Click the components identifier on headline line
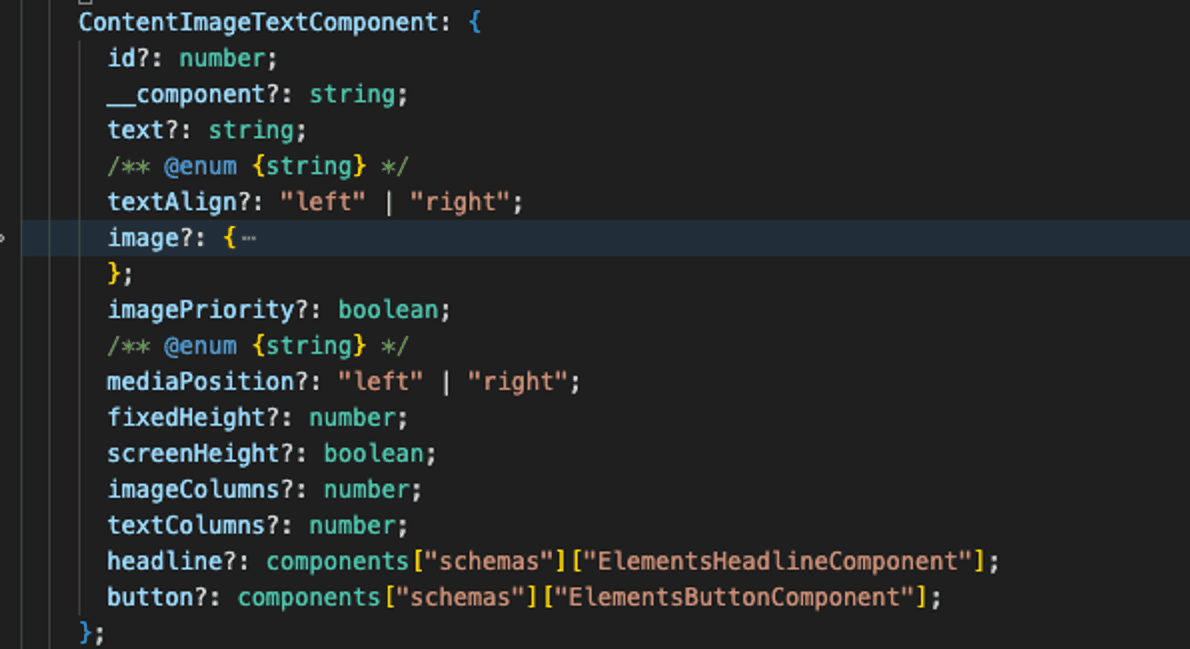Screen dimensions: 1190x649 pyautogui.click(x=337, y=562)
